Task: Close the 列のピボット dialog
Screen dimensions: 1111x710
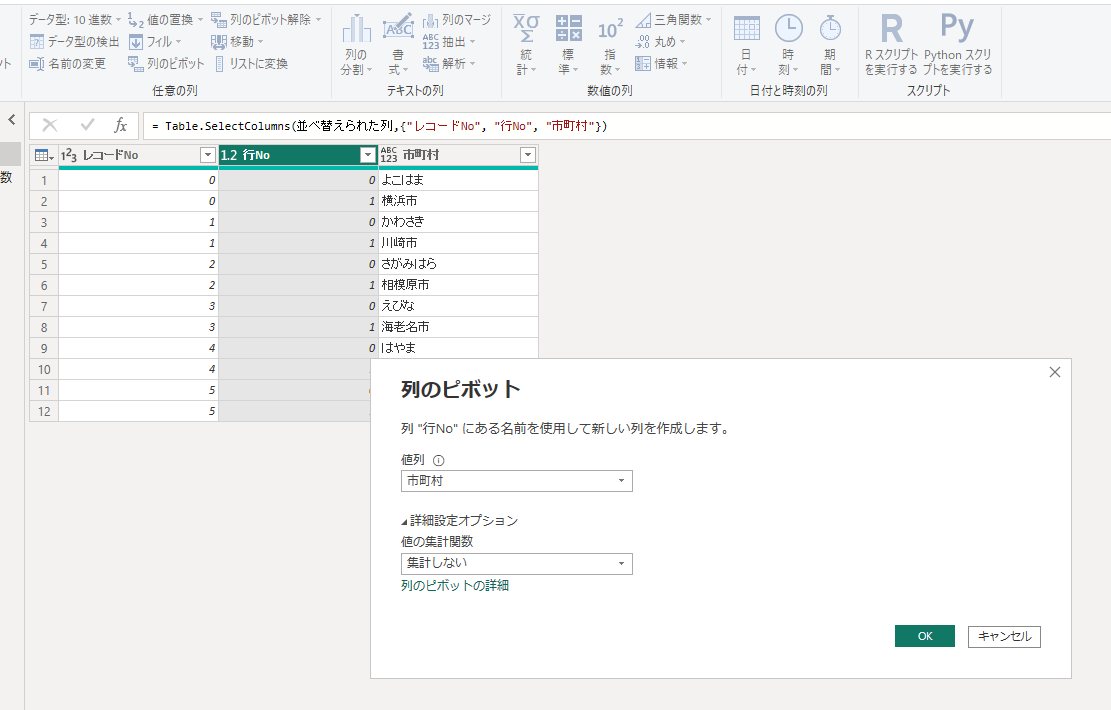Action: 1054,372
